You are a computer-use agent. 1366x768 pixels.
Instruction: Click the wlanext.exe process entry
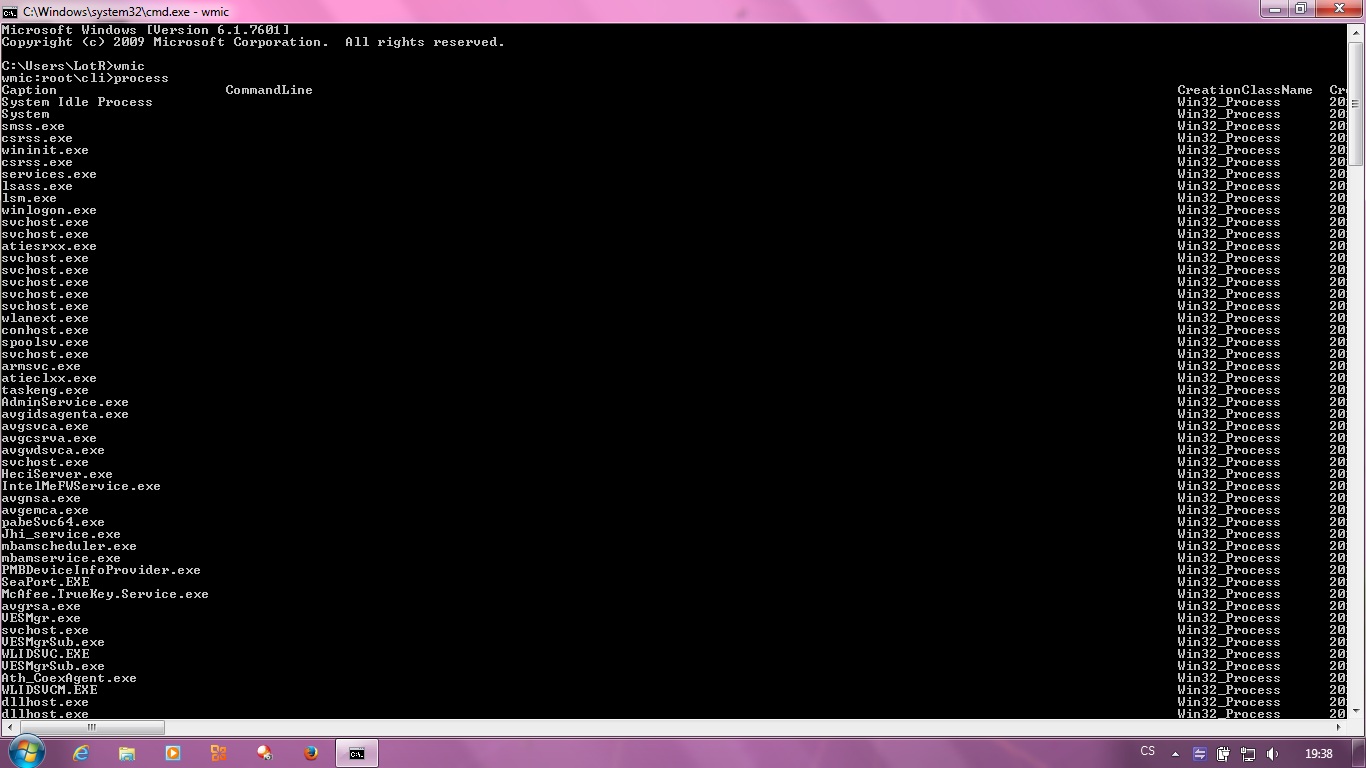(45, 318)
